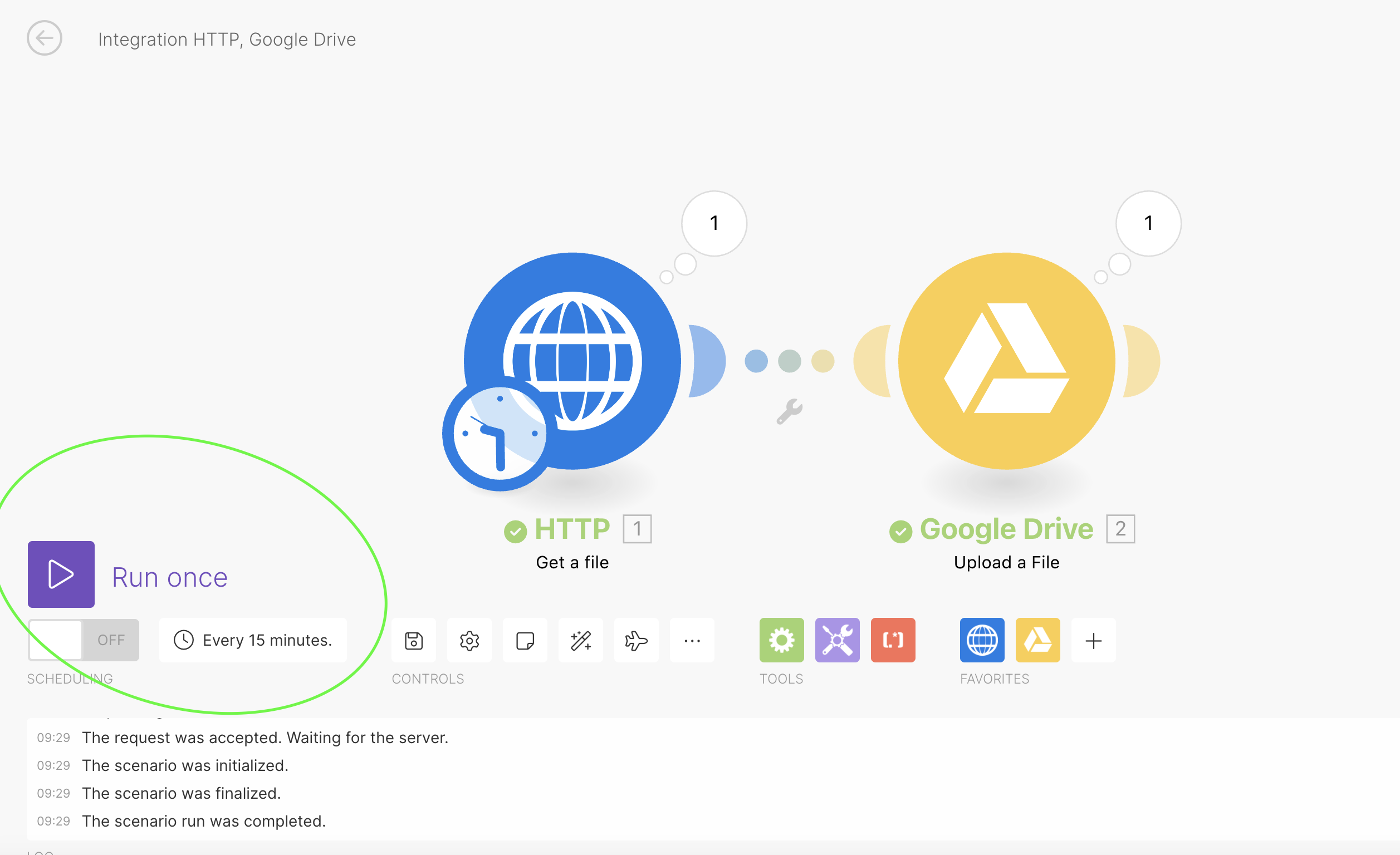This screenshot has height=855, width=1400.
Task: Click module number 1 badge next to HTTP
Action: [x=637, y=529]
